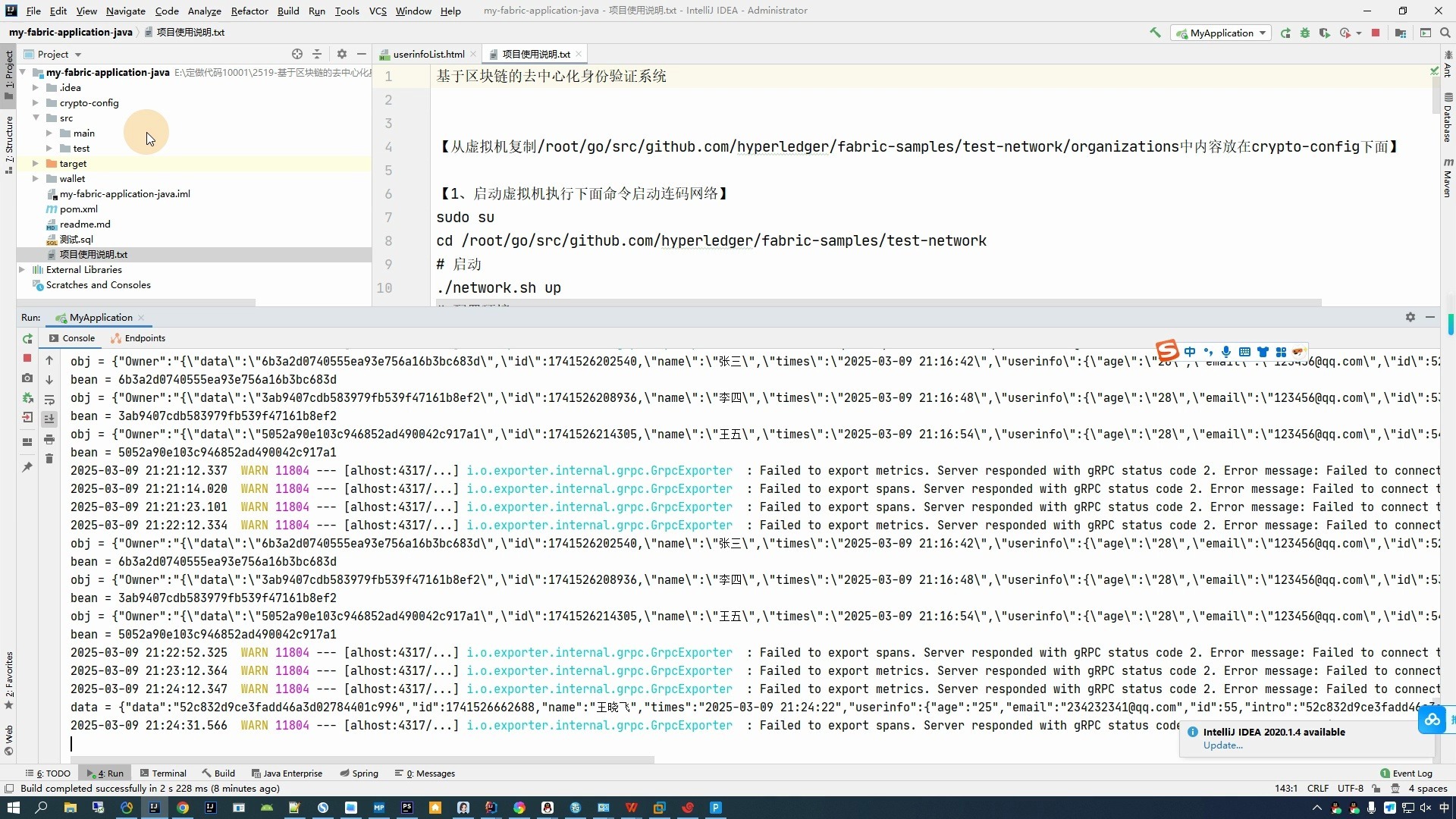Toggle the pin tab icon in Run panel

point(27,467)
